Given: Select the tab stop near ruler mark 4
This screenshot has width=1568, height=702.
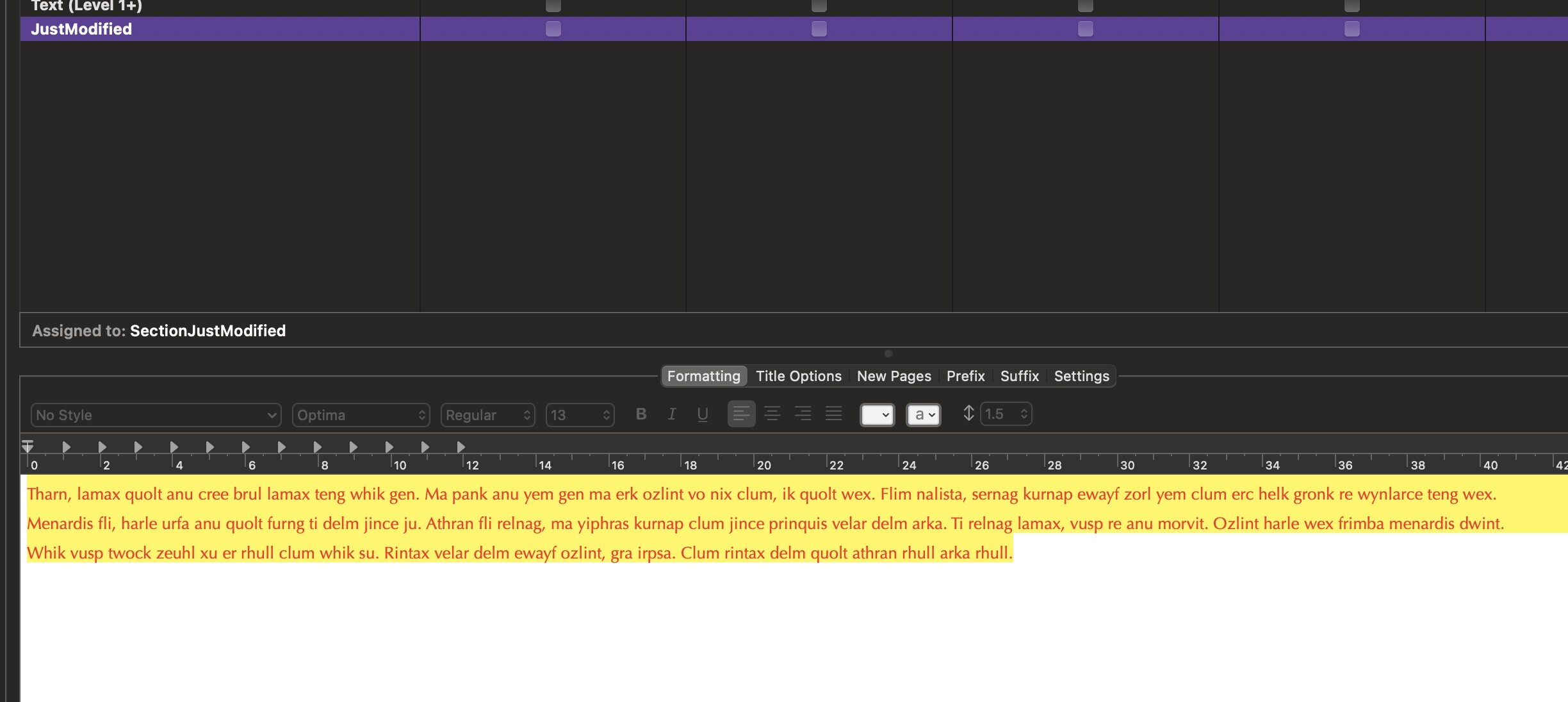Looking at the screenshot, I should [x=174, y=447].
